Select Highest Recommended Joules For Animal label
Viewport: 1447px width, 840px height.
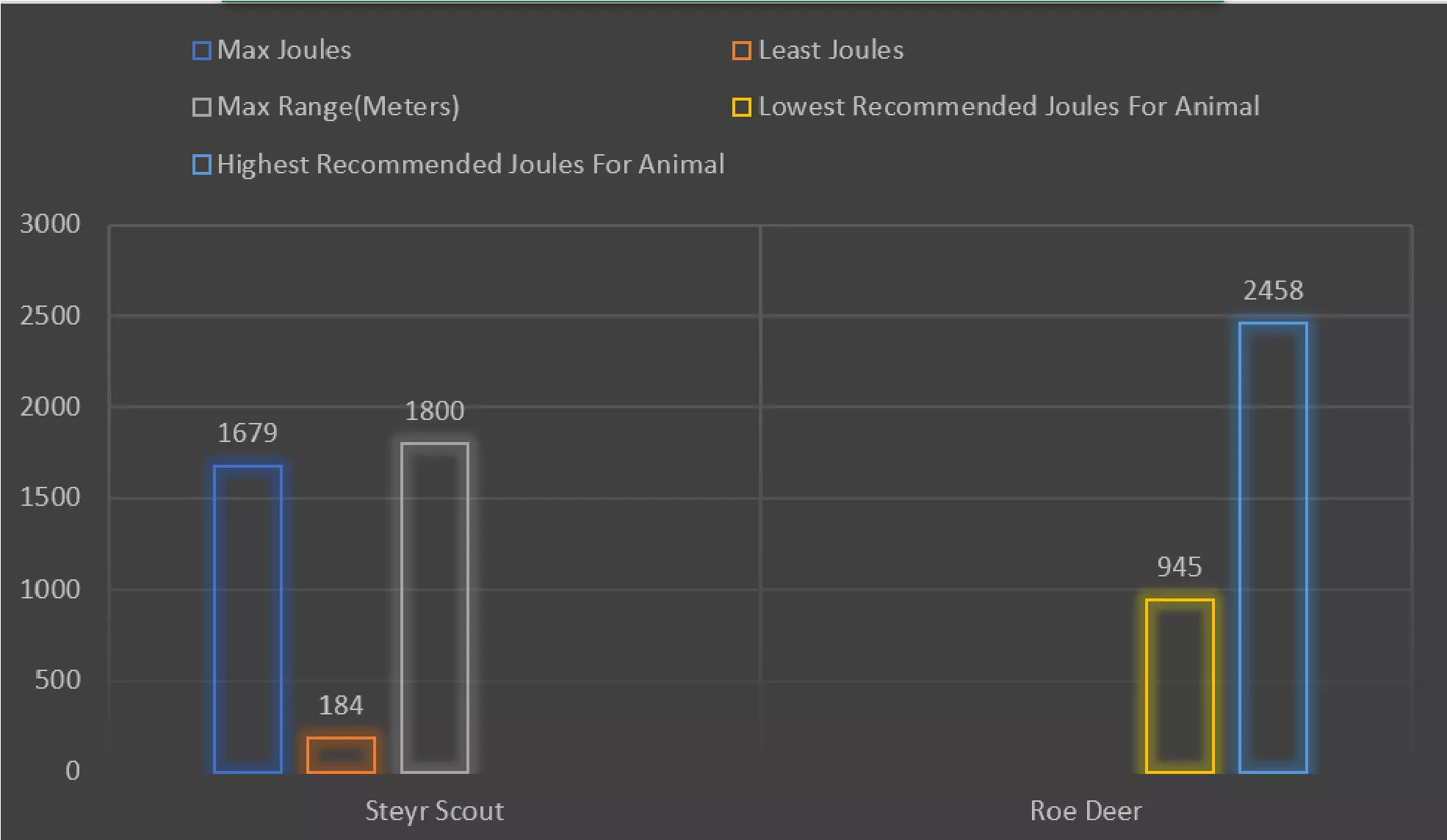pos(470,164)
